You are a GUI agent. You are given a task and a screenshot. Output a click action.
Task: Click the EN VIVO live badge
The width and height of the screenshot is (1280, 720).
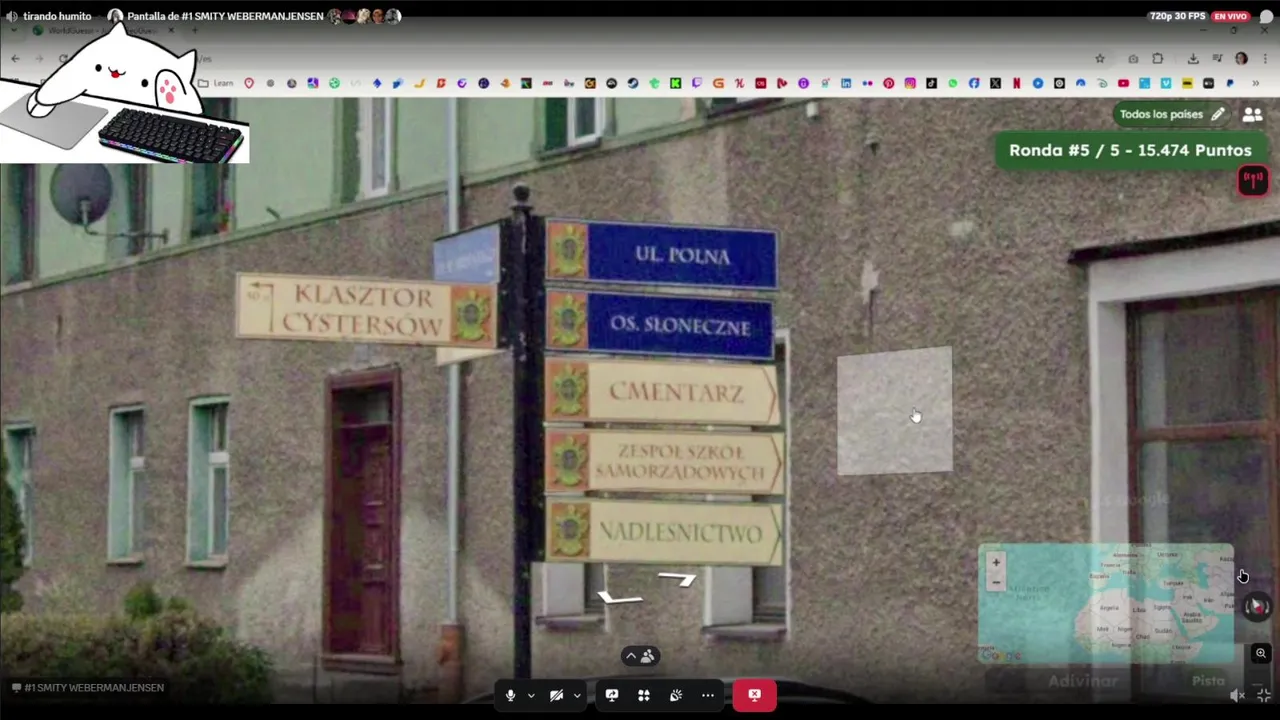(1230, 16)
